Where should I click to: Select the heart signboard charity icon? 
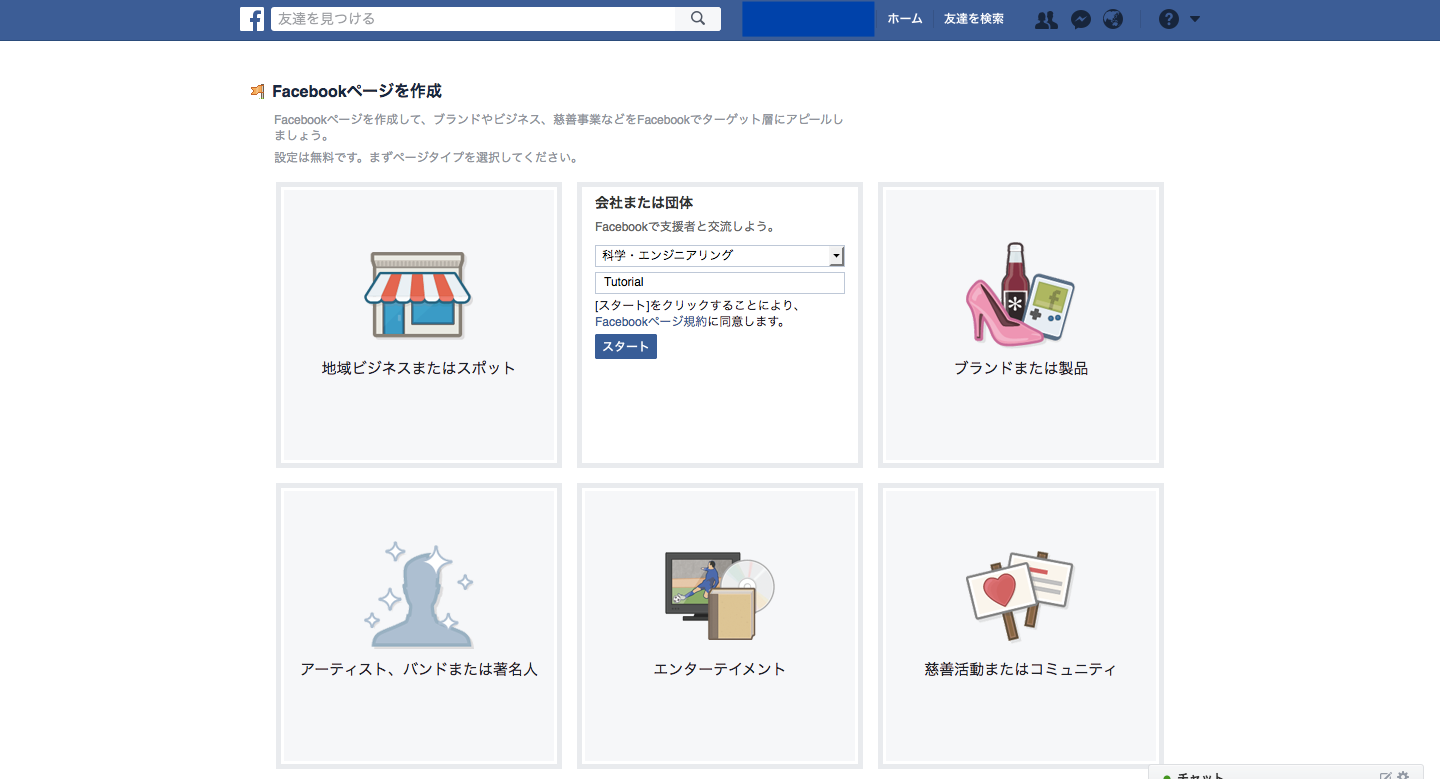1020,594
